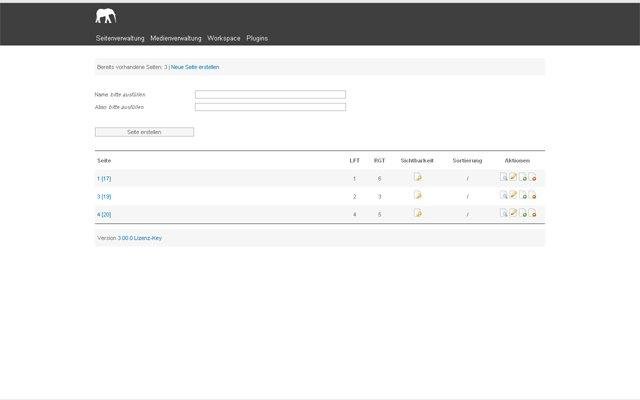Click preview magnifier icon in row 1 [17]
This screenshot has height=400, width=640.
click(504, 177)
